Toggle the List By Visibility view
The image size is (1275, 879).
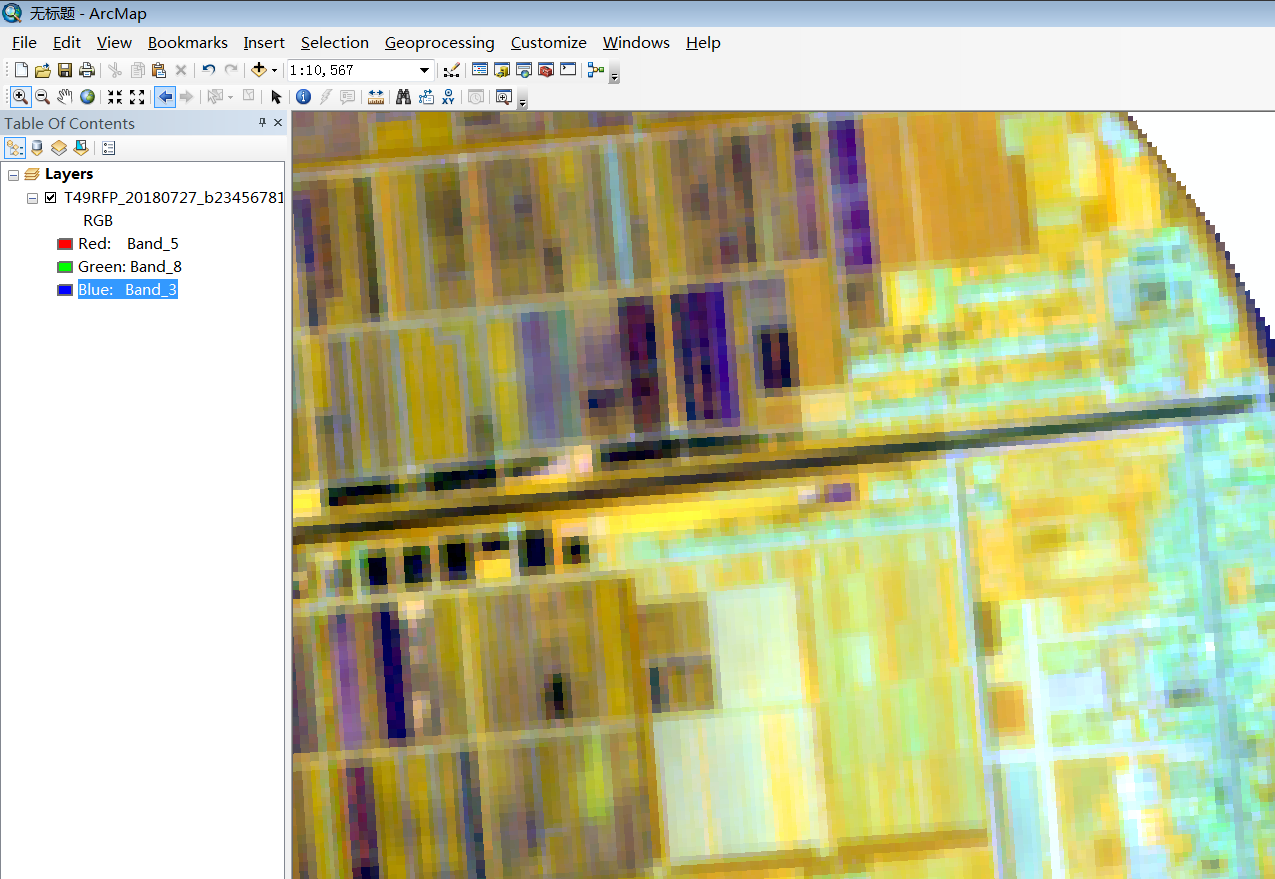[58, 147]
